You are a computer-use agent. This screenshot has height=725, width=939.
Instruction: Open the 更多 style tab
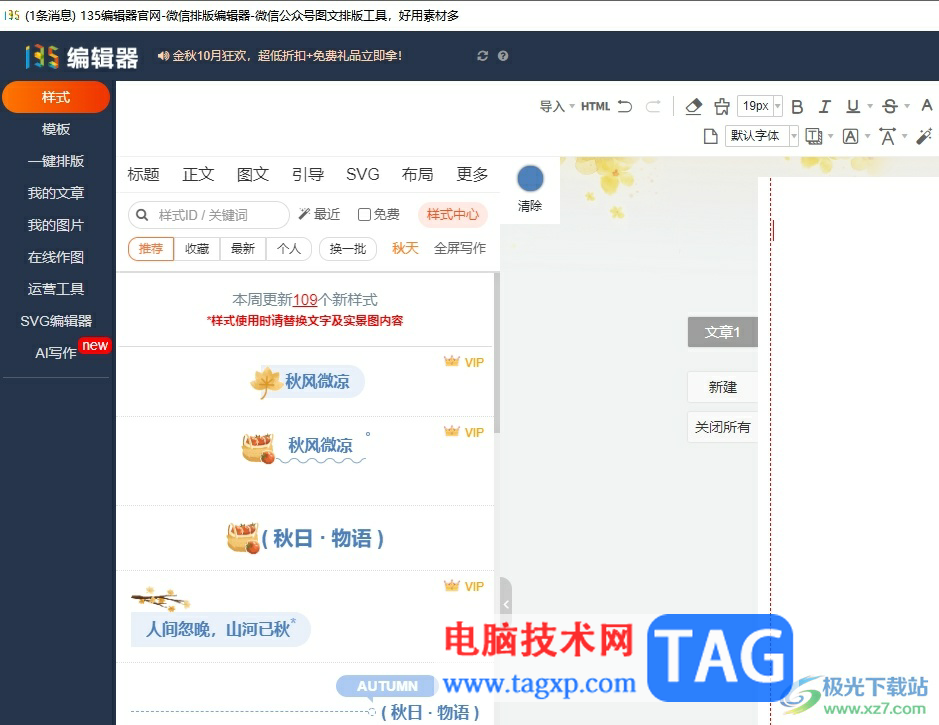pyautogui.click(x=472, y=174)
